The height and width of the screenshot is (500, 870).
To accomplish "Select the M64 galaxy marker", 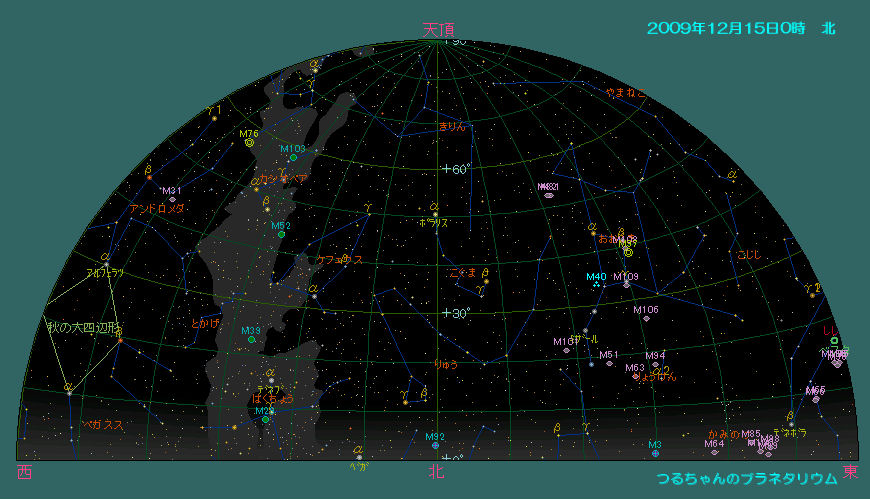I will (x=714, y=452).
